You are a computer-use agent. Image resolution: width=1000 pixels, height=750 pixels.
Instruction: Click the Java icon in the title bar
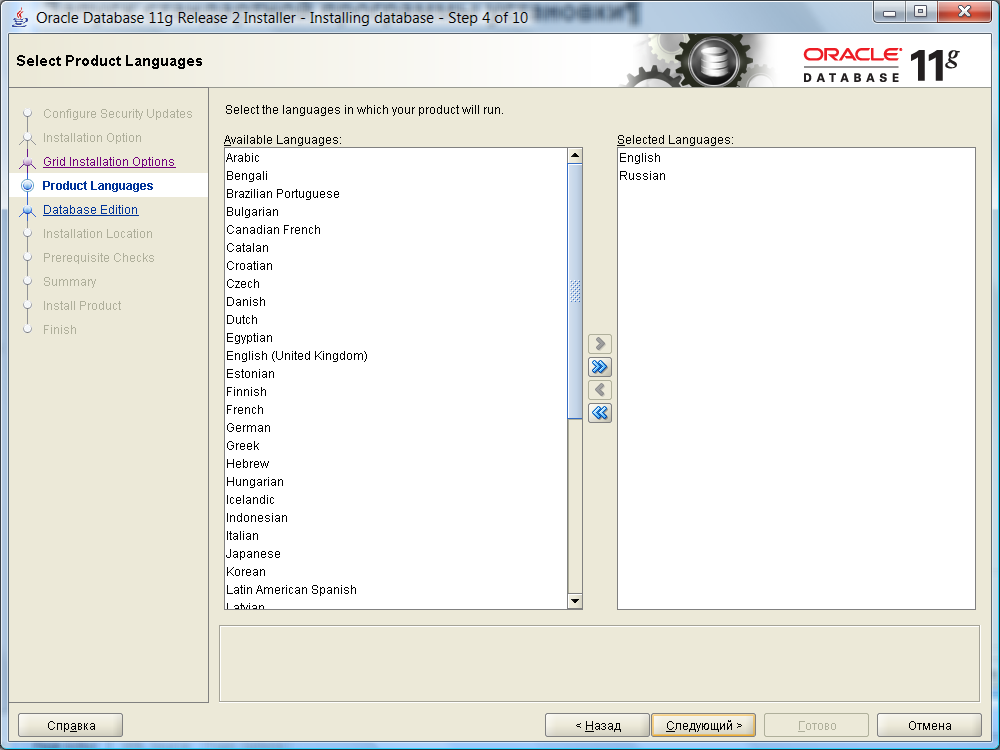(20, 17)
